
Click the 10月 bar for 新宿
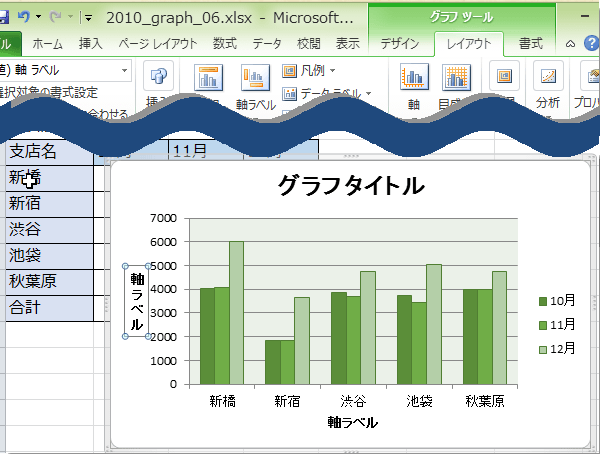(272, 362)
